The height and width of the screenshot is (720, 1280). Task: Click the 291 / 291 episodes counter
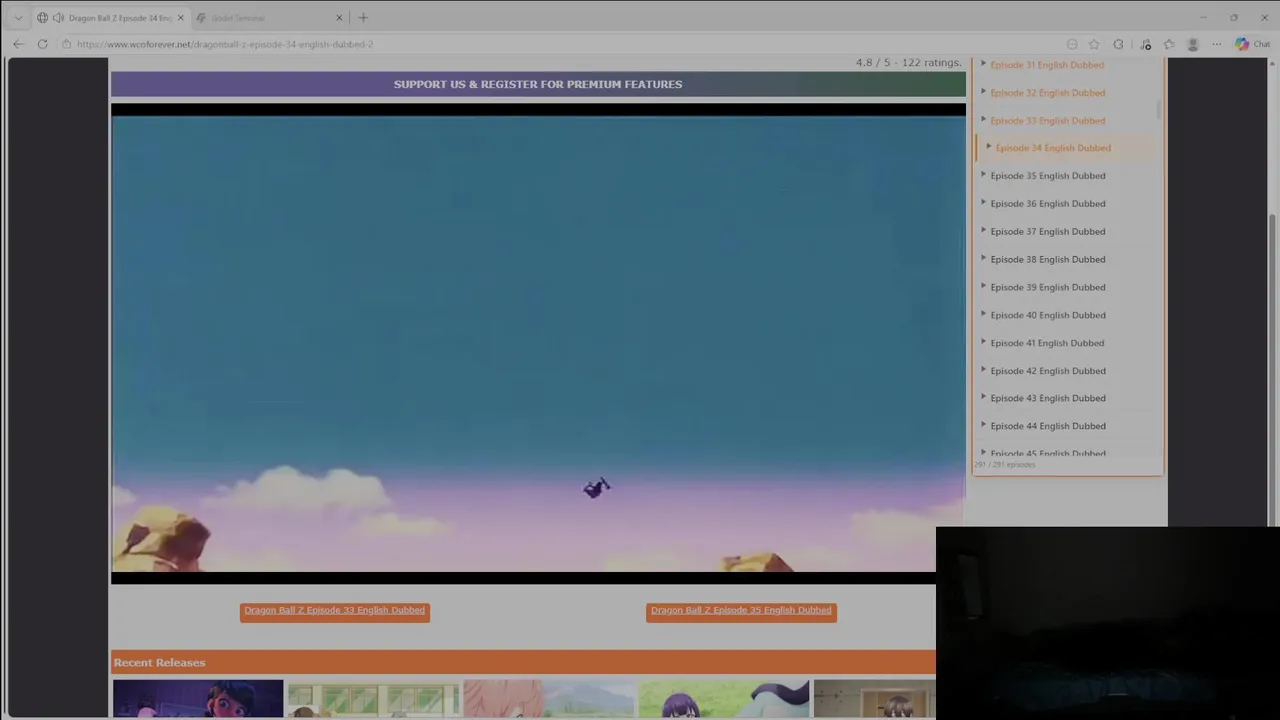pyautogui.click(x=1005, y=465)
